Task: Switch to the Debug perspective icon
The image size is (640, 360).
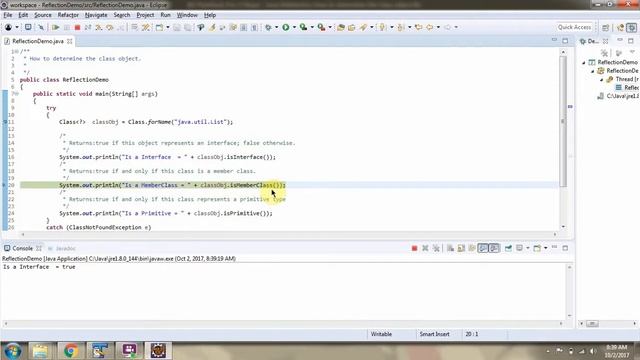Action: (x=631, y=27)
